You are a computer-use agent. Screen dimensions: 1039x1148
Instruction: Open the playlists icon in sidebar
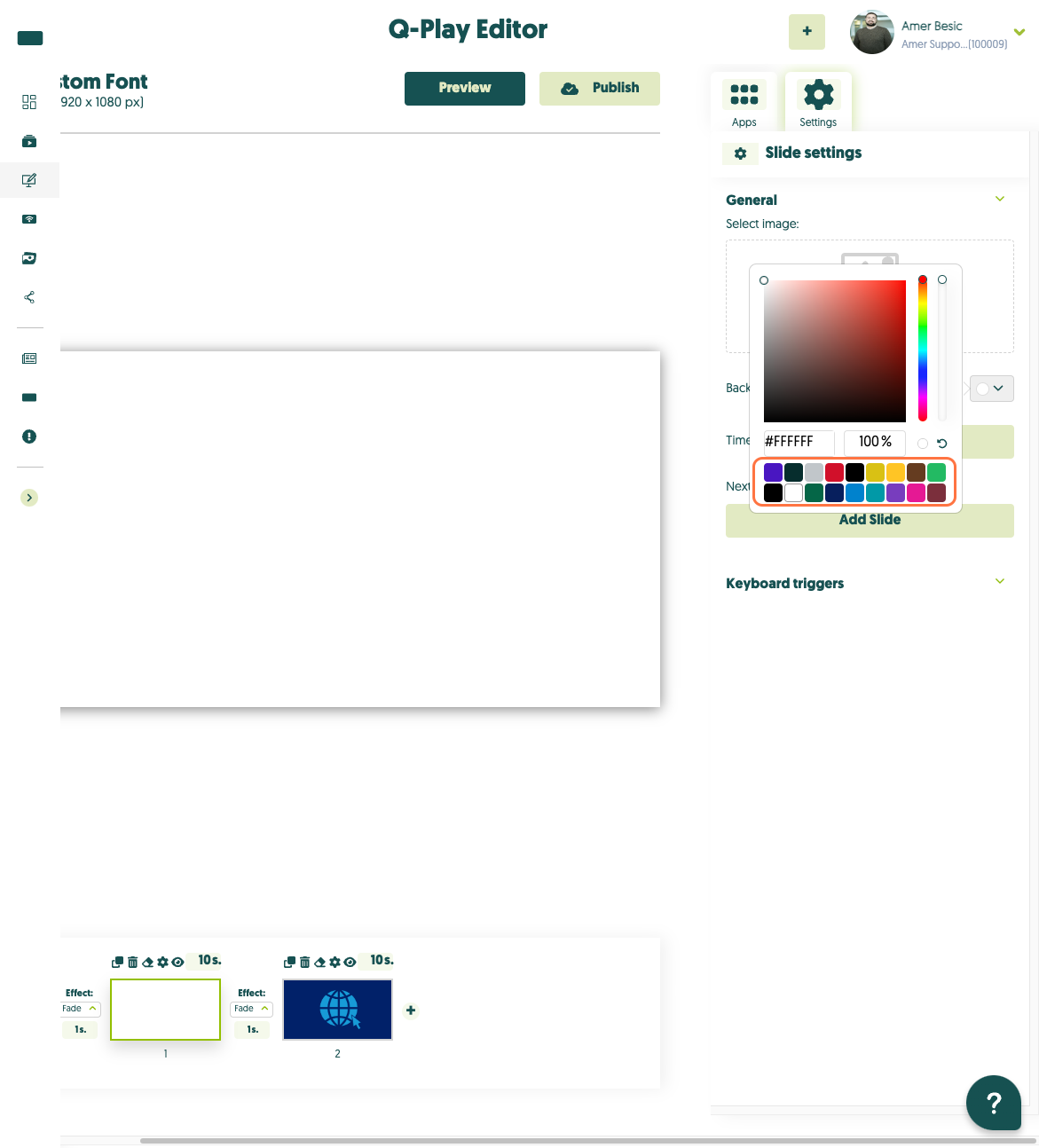(29, 141)
